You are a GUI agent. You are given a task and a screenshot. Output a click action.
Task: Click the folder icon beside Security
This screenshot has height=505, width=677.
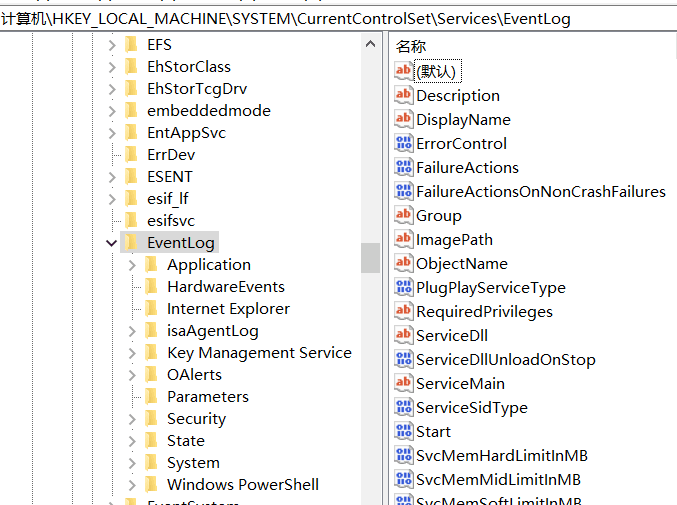[x=151, y=418]
